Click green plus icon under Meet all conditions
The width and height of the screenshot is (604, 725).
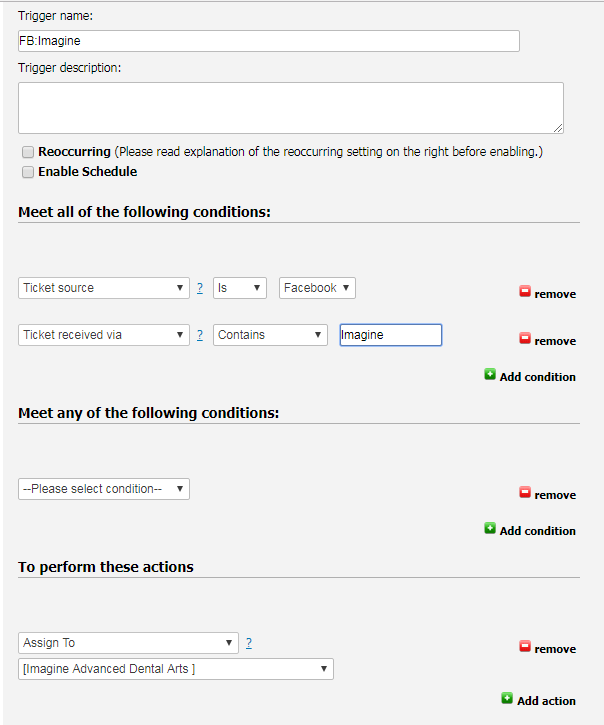[490, 375]
